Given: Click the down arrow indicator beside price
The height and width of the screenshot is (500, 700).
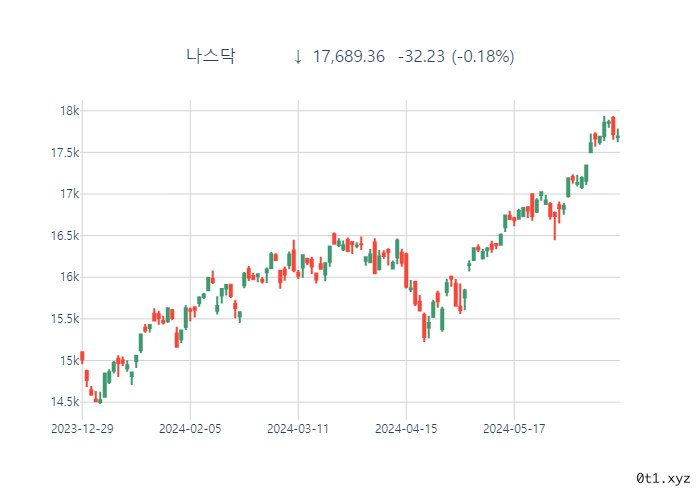Looking at the screenshot, I should point(298,57).
